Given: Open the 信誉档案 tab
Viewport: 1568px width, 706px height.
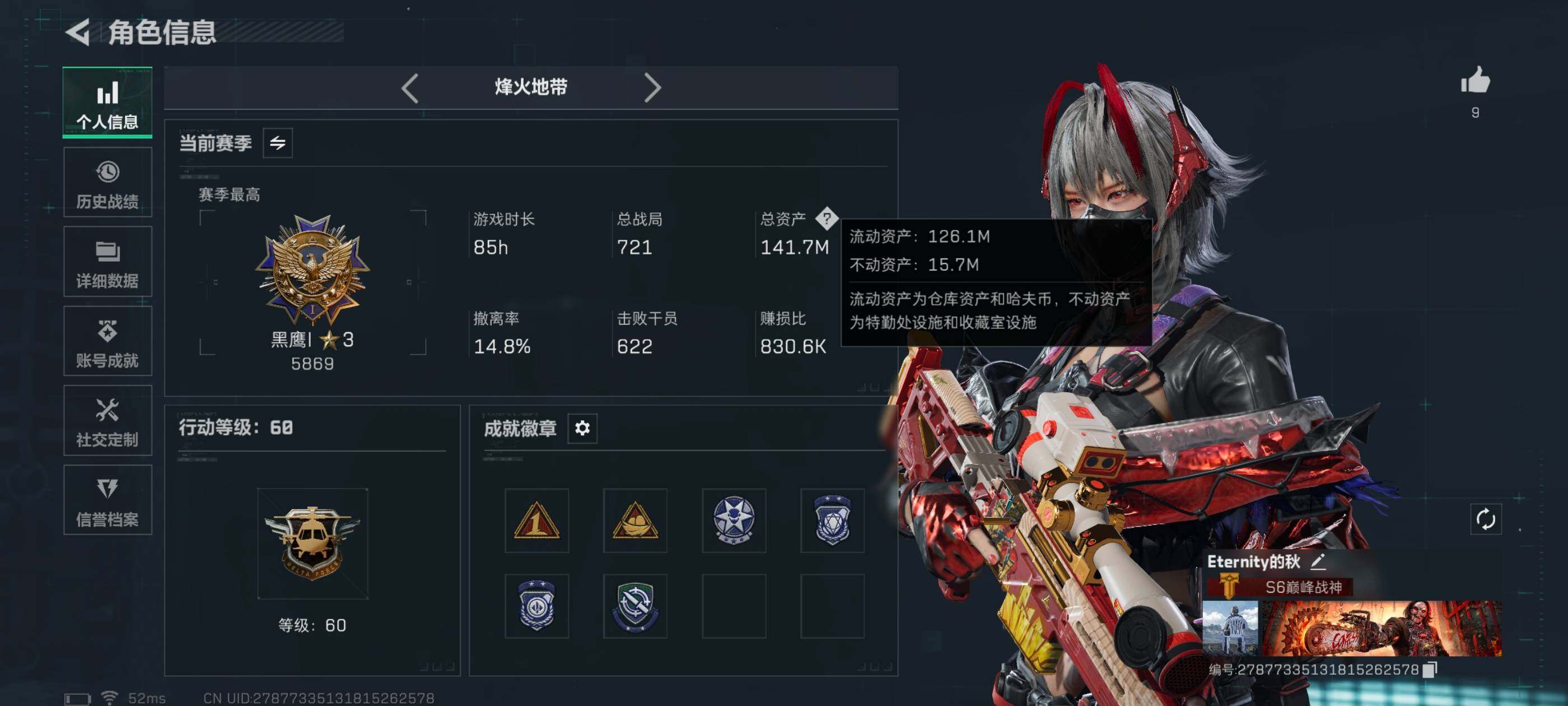Looking at the screenshot, I should pyautogui.click(x=108, y=500).
